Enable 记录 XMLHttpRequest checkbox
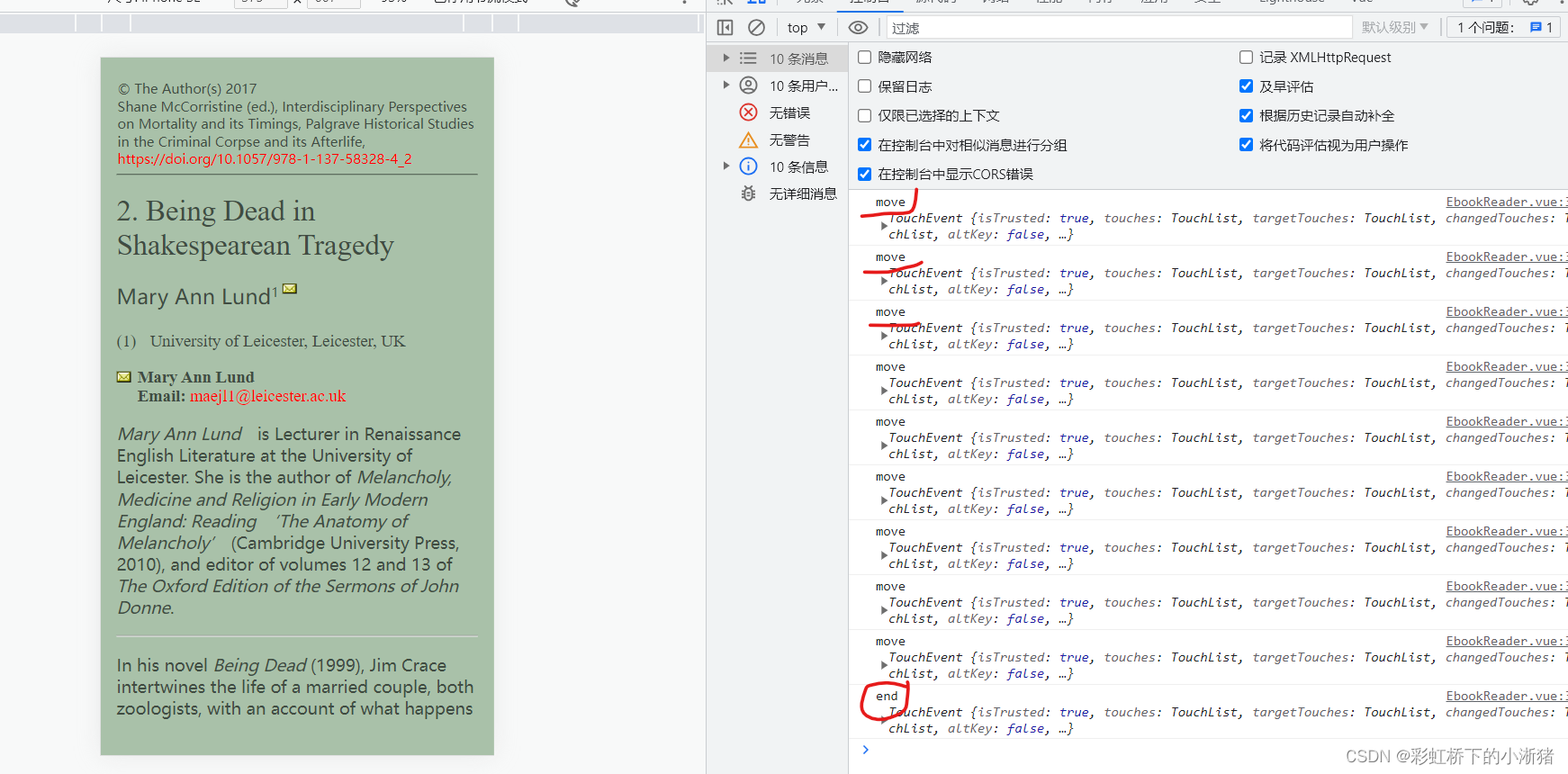Screen dimensions: 1568x774 [1246, 58]
